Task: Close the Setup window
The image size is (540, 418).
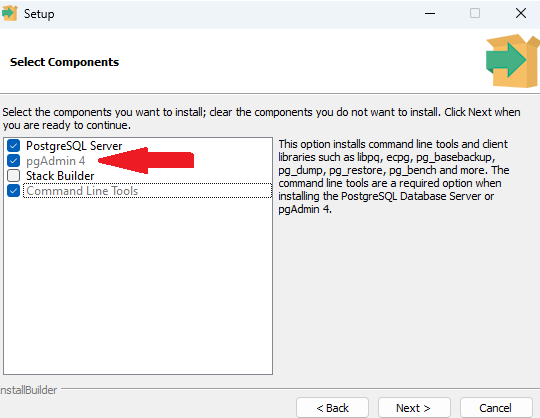Action: point(521,13)
